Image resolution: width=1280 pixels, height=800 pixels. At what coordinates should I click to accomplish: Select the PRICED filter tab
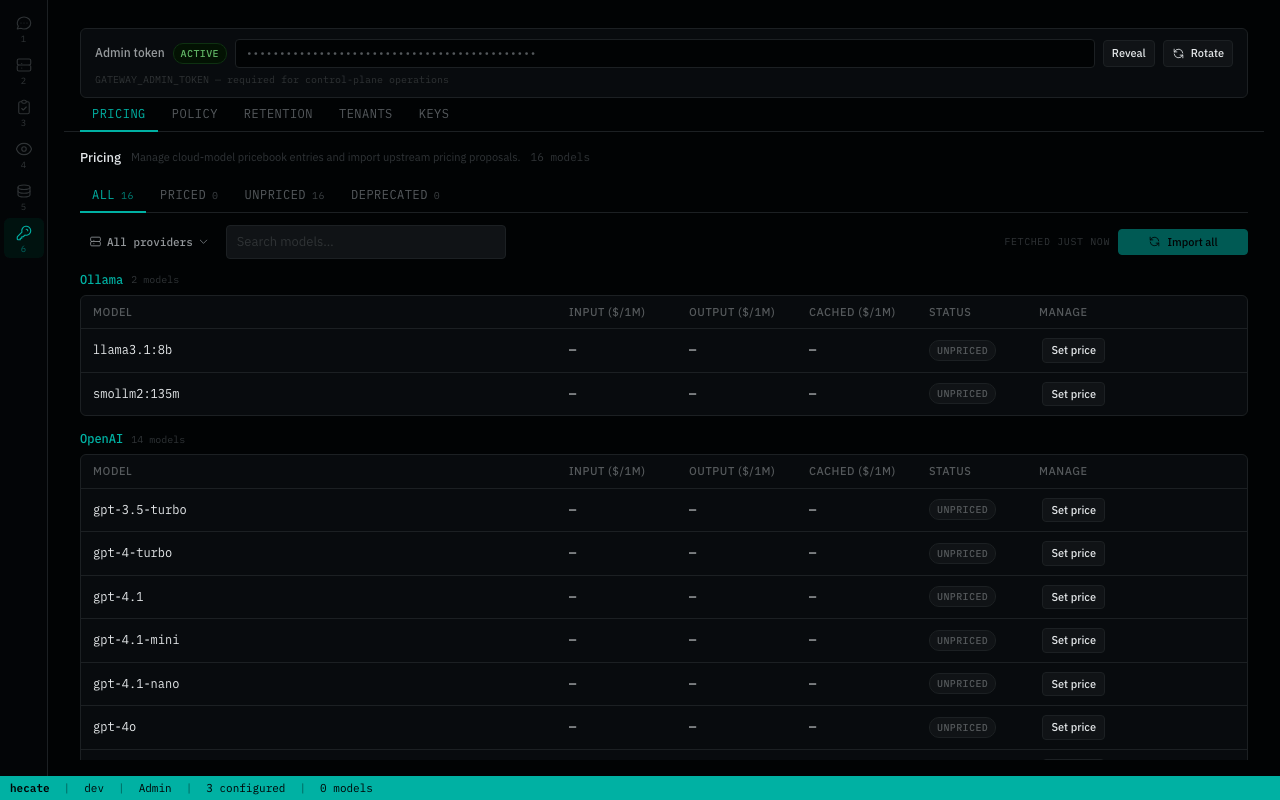[189, 195]
